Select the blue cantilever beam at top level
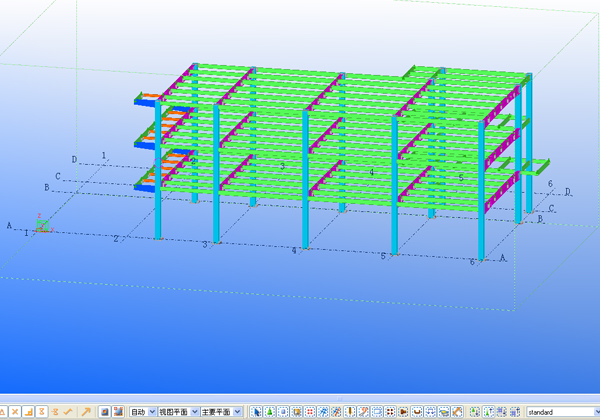 144,102
